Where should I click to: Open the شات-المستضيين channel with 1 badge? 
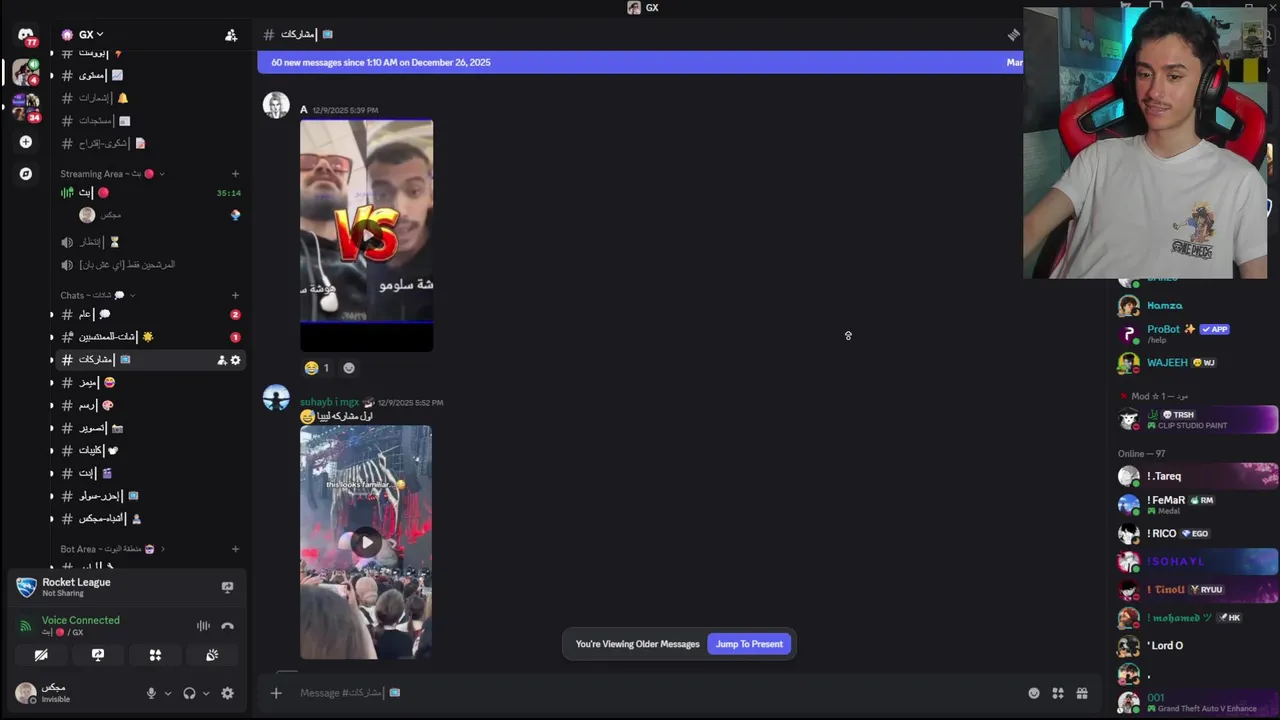tap(146, 337)
